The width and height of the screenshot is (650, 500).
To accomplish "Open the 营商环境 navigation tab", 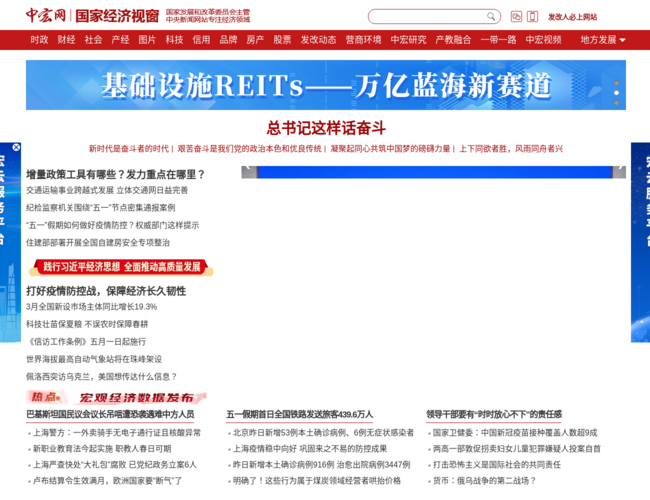I will 363,40.
